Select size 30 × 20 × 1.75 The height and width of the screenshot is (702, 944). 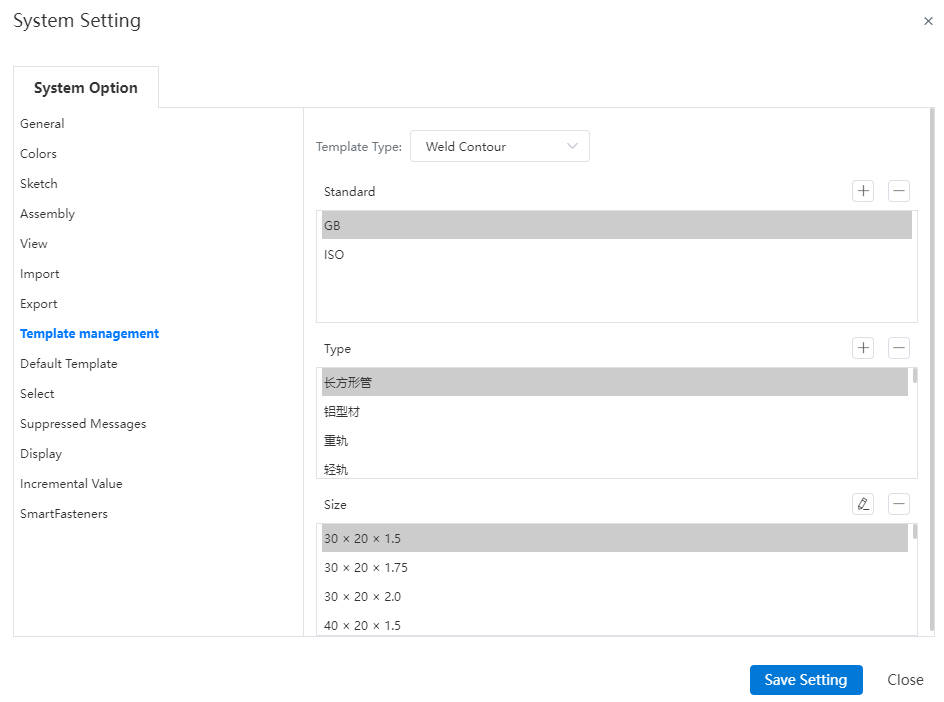point(615,567)
